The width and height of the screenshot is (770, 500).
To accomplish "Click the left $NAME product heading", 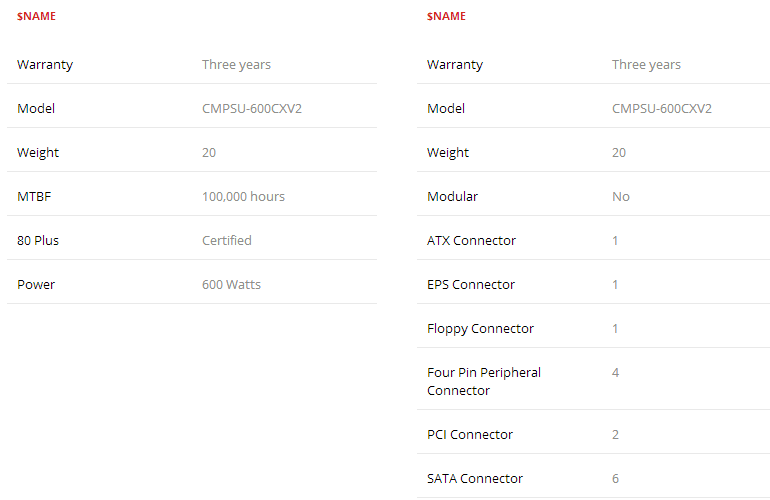I will [36, 16].
